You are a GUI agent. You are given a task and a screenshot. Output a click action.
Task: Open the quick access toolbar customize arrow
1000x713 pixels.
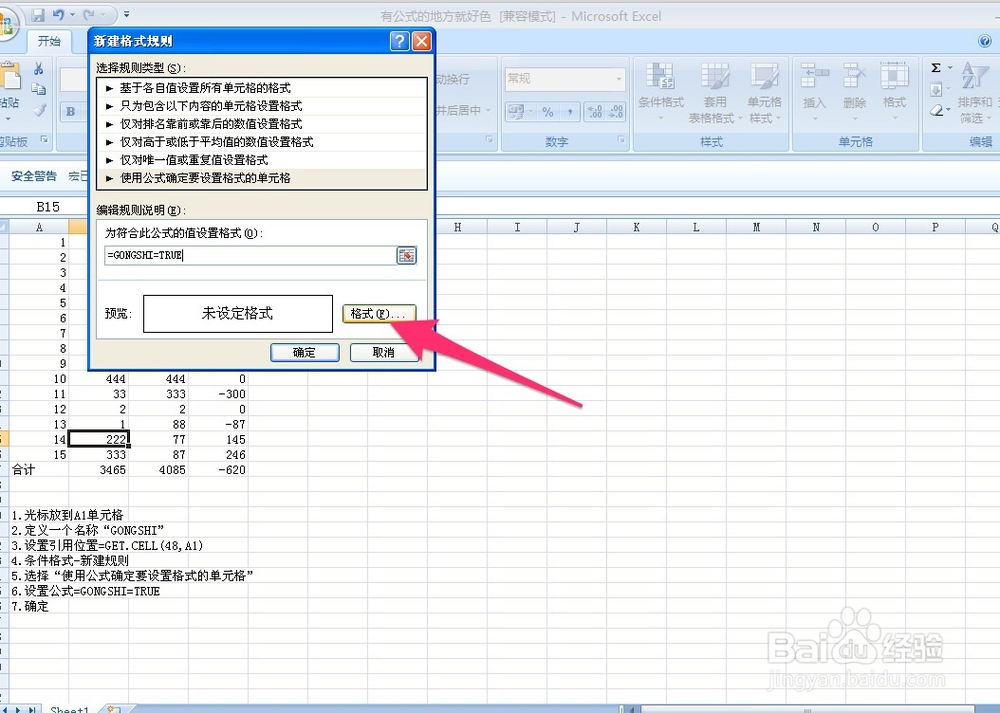pyautogui.click(x=126, y=14)
